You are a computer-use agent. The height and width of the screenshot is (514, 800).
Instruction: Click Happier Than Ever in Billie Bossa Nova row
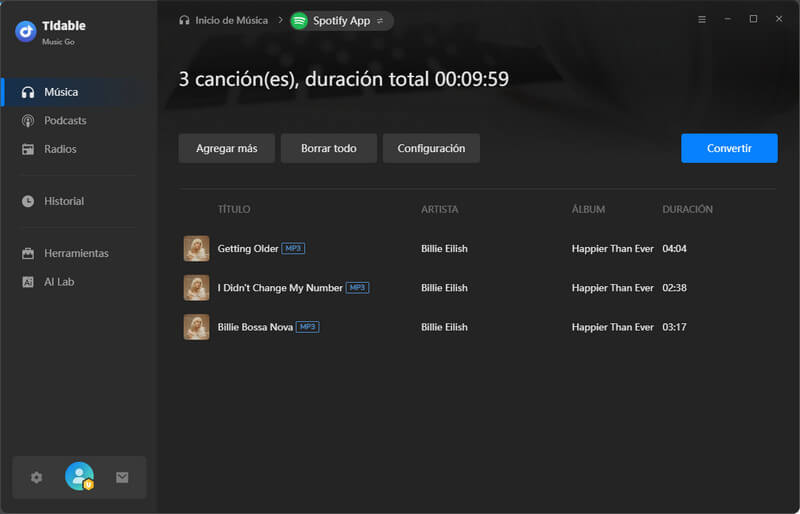[612, 327]
